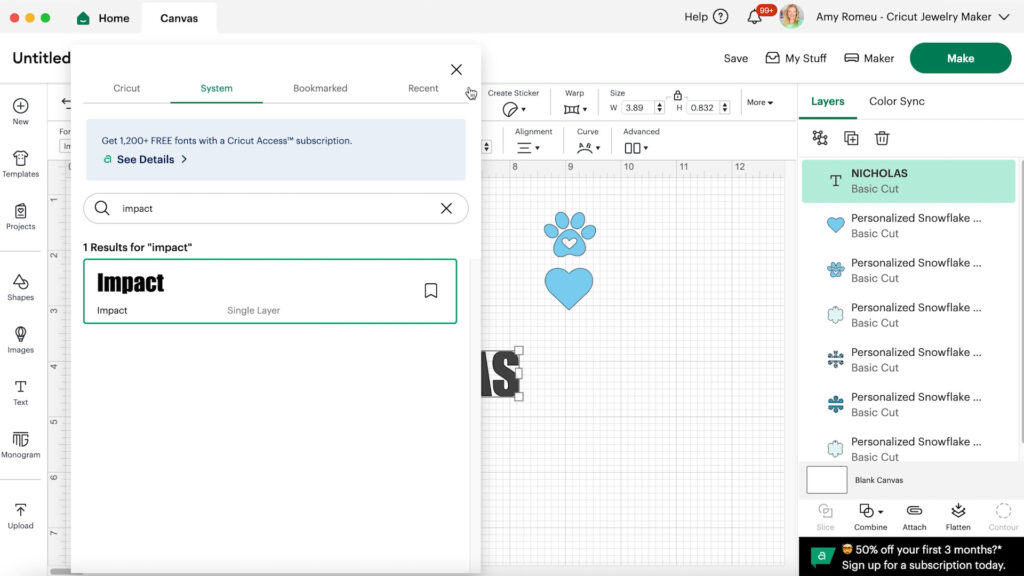Close the font picker panel
Screen dimensions: 1024x576
point(456,69)
